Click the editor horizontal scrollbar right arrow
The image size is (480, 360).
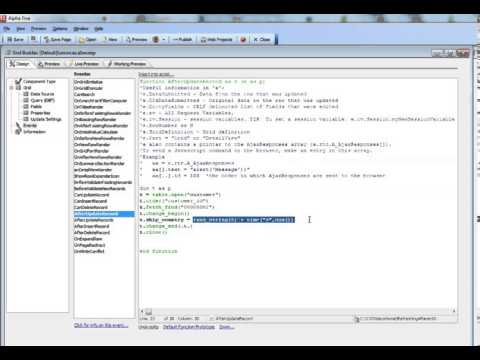coord(454,311)
